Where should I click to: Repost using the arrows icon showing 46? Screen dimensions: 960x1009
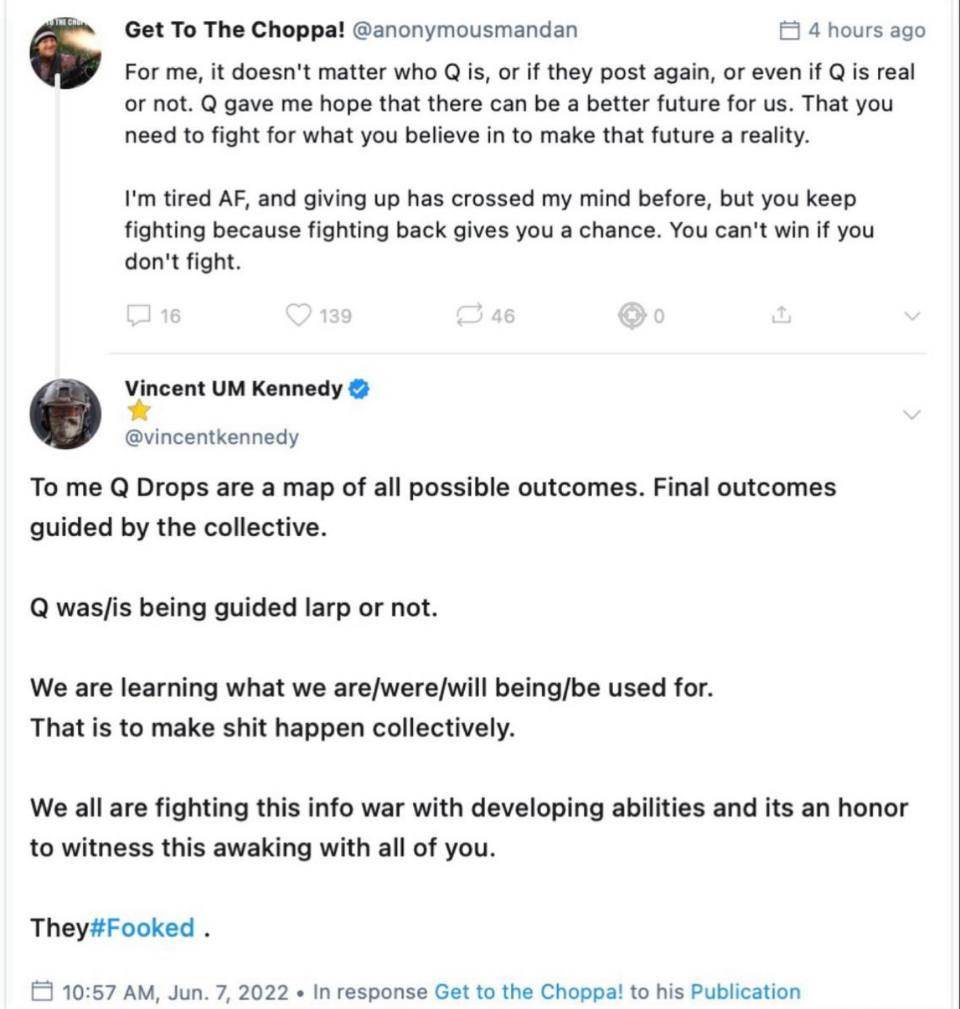(468, 316)
